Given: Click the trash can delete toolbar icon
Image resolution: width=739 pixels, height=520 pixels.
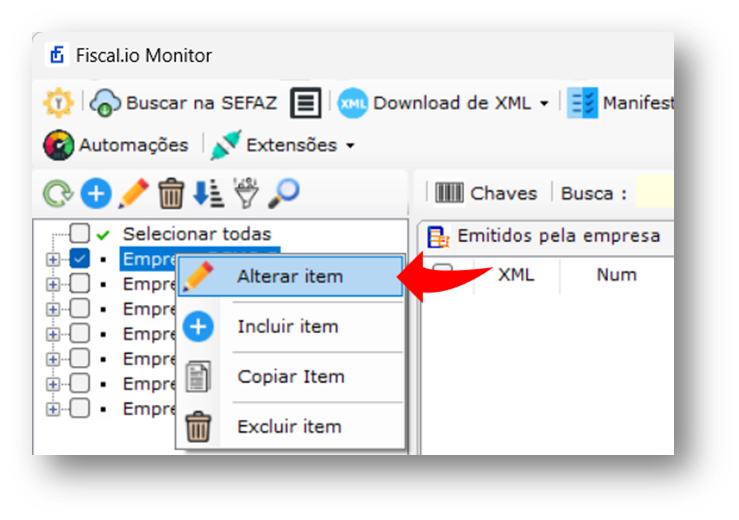Looking at the screenshot, I should (171, 193).
